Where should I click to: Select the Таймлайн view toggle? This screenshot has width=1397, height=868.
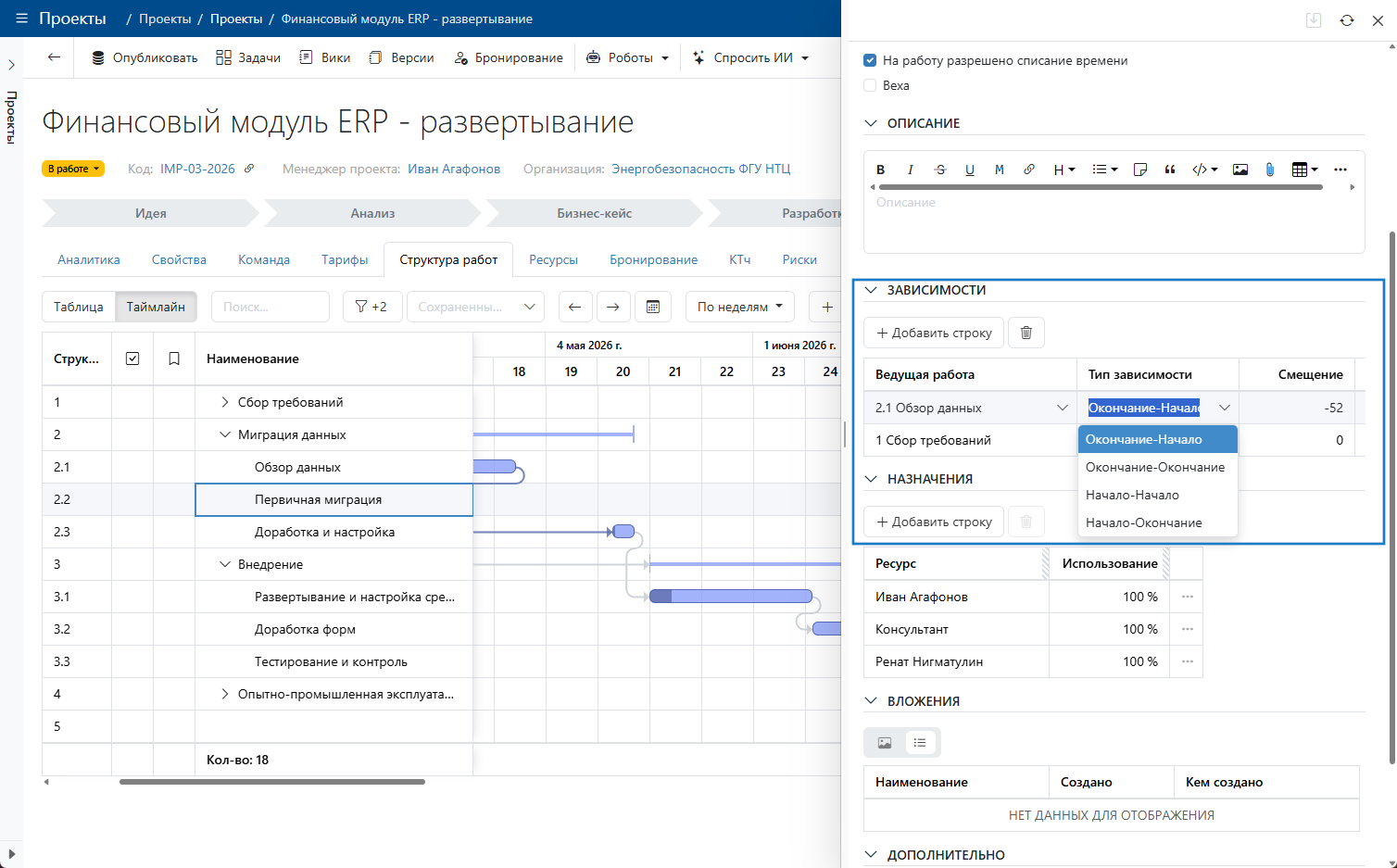click(x=156, y=307)
